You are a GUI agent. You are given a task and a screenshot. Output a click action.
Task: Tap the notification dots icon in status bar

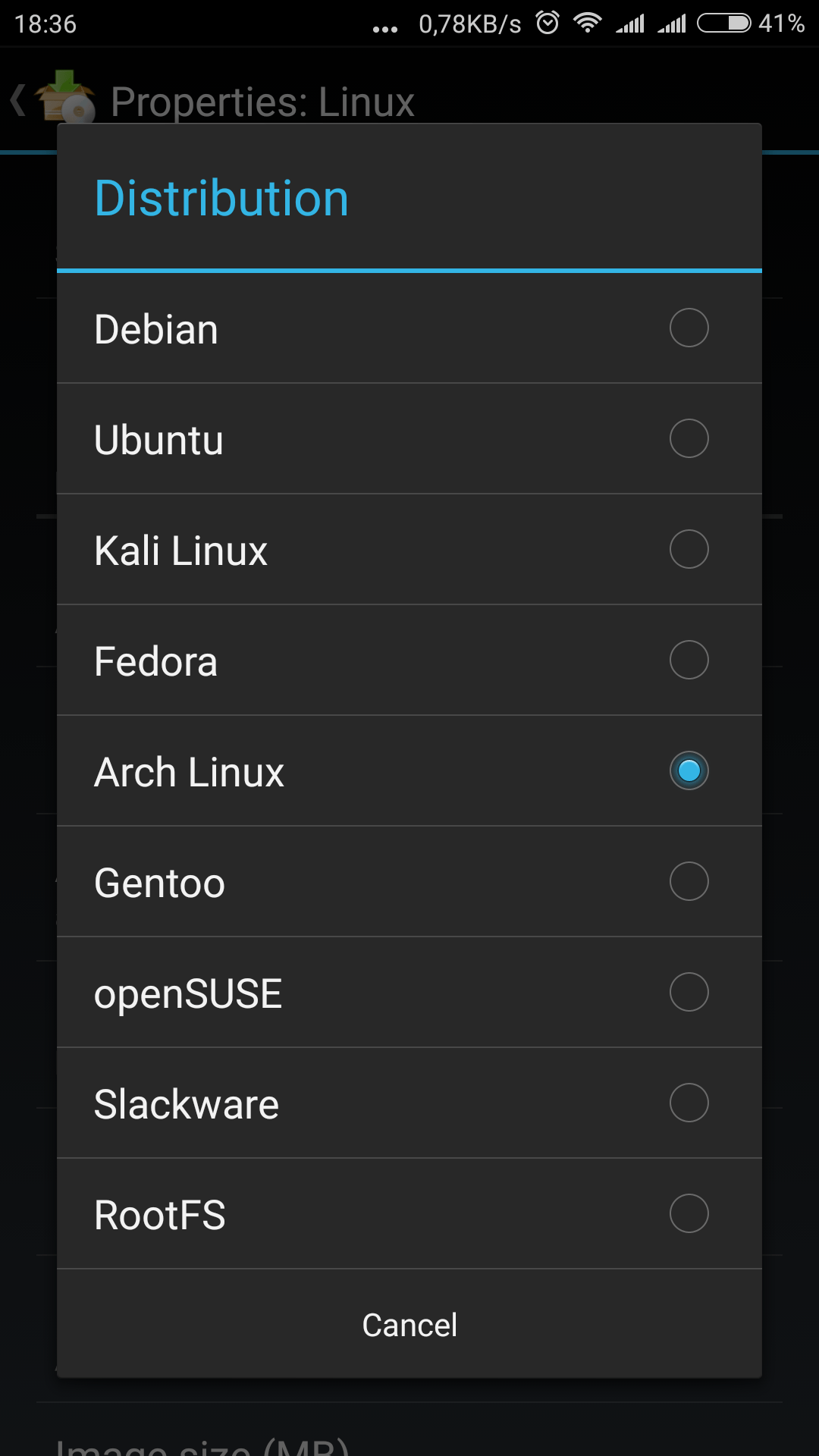(384, 25)
